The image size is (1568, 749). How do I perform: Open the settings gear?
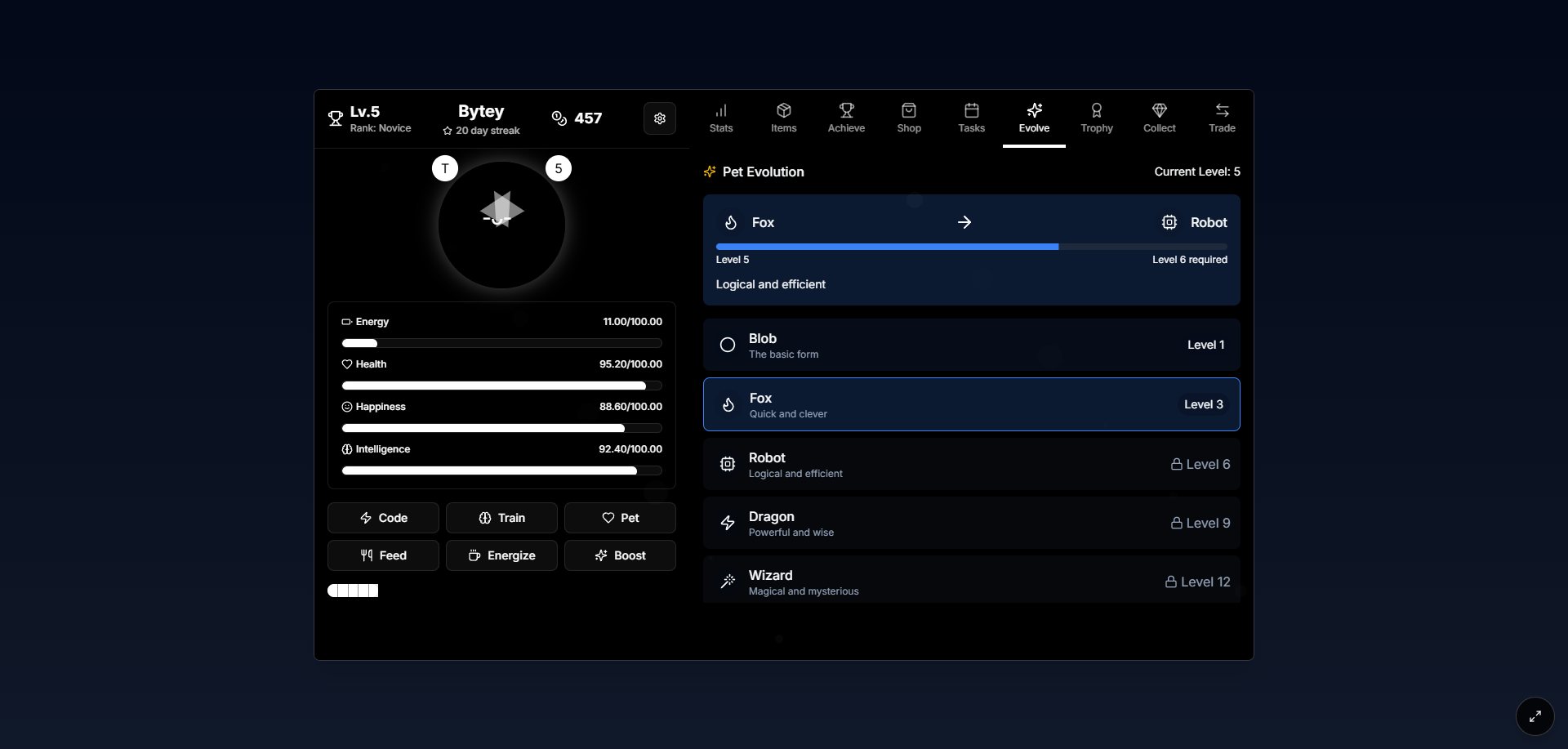660,118
